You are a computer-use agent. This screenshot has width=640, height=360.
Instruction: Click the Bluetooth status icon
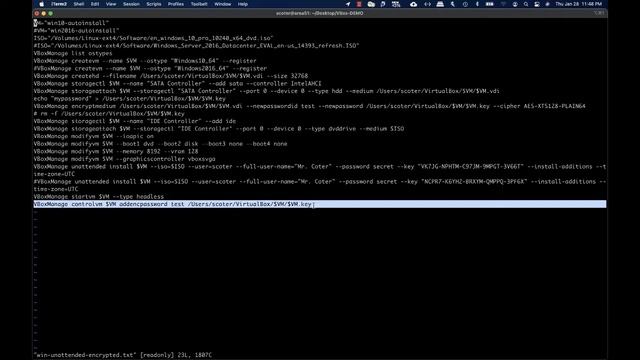477,4
